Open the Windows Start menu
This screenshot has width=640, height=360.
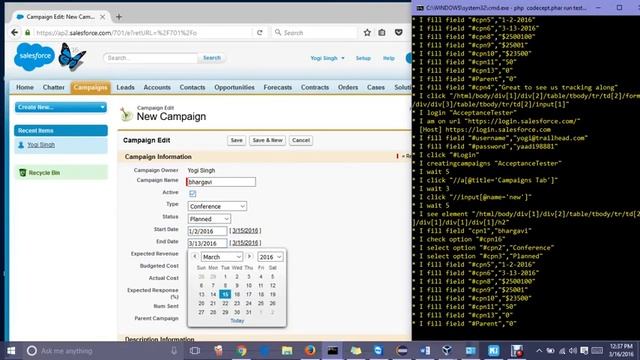coord(11,351)
